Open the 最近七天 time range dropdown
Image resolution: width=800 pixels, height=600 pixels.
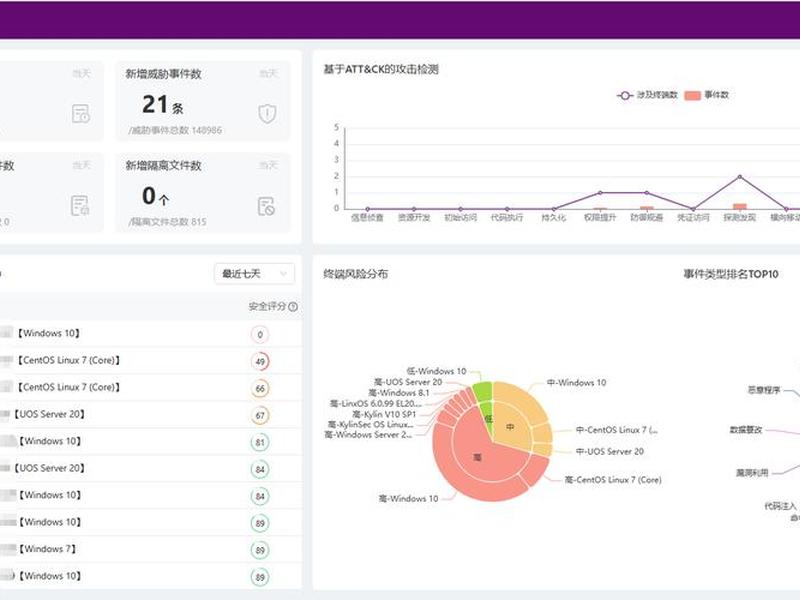(x=254, y=274)
